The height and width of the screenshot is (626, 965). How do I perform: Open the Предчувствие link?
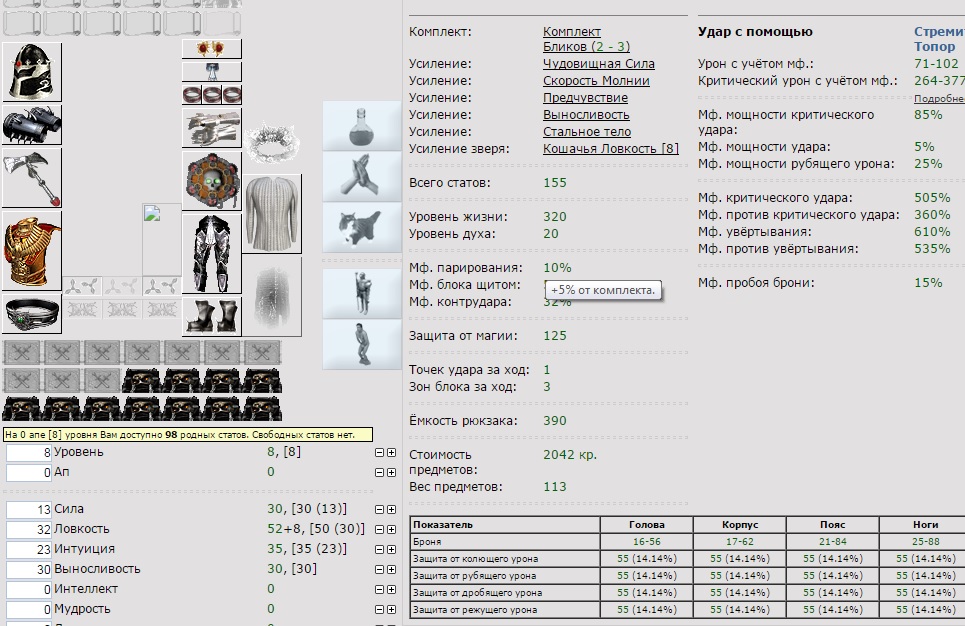[x=585, y=97]
